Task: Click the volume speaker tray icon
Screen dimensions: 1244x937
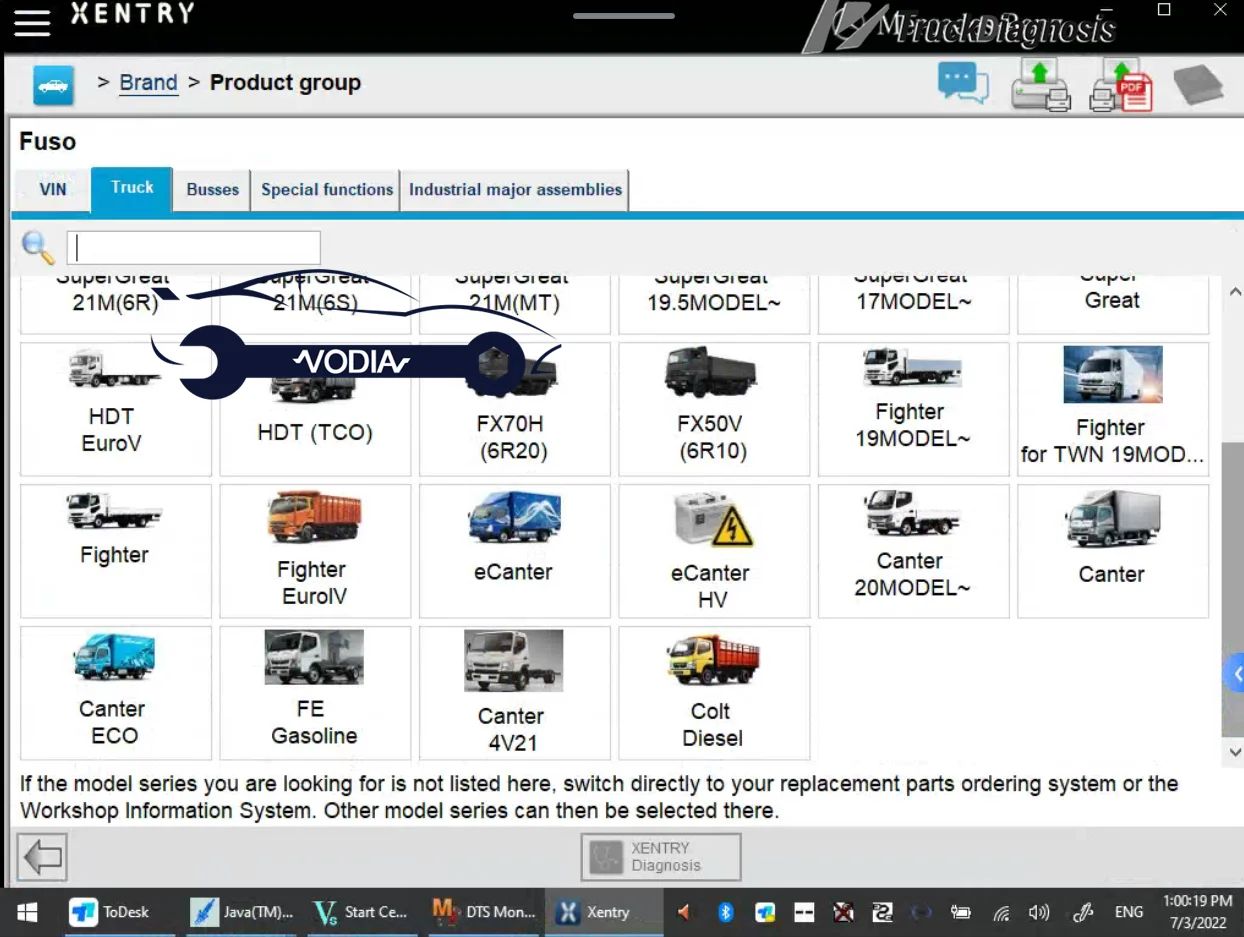Action: point(1039,912)
